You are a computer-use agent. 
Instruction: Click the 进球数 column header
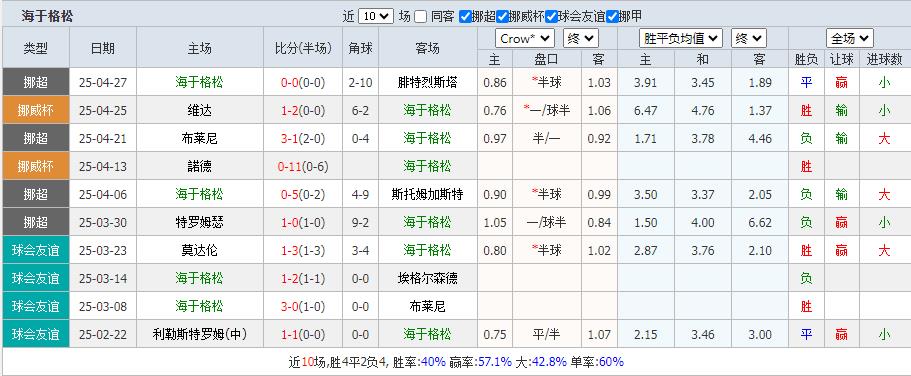click(884, 59)
